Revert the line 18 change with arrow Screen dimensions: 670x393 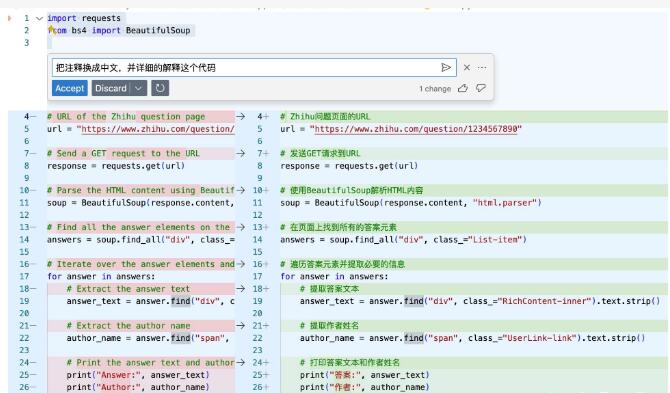[x=241, y=289]
